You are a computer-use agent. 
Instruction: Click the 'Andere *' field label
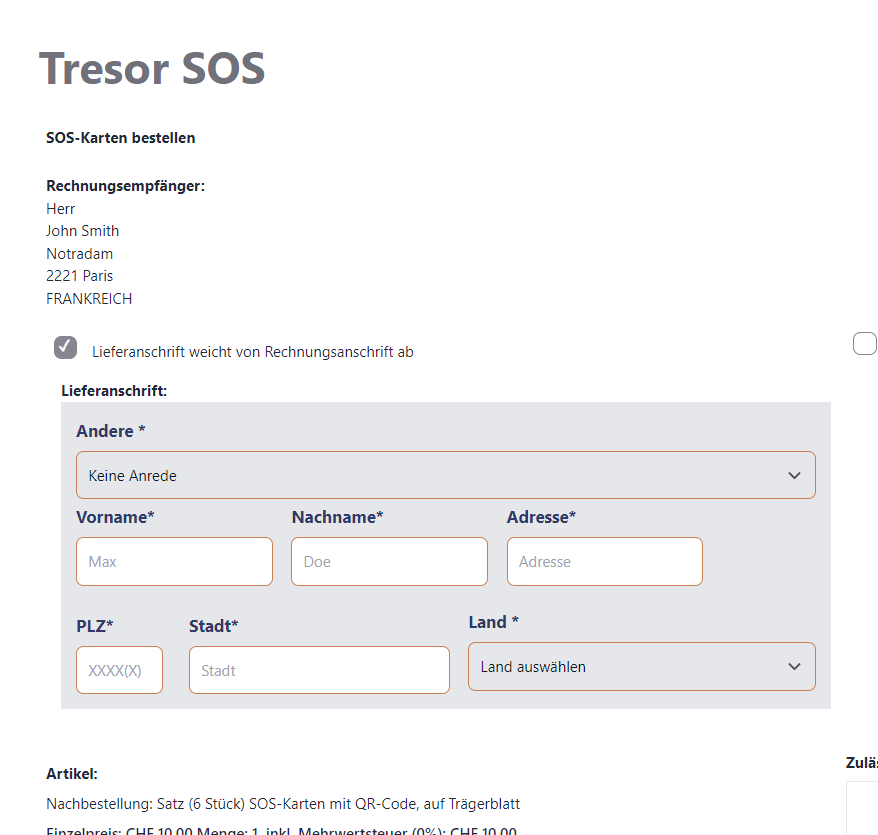tap(111, 431)
